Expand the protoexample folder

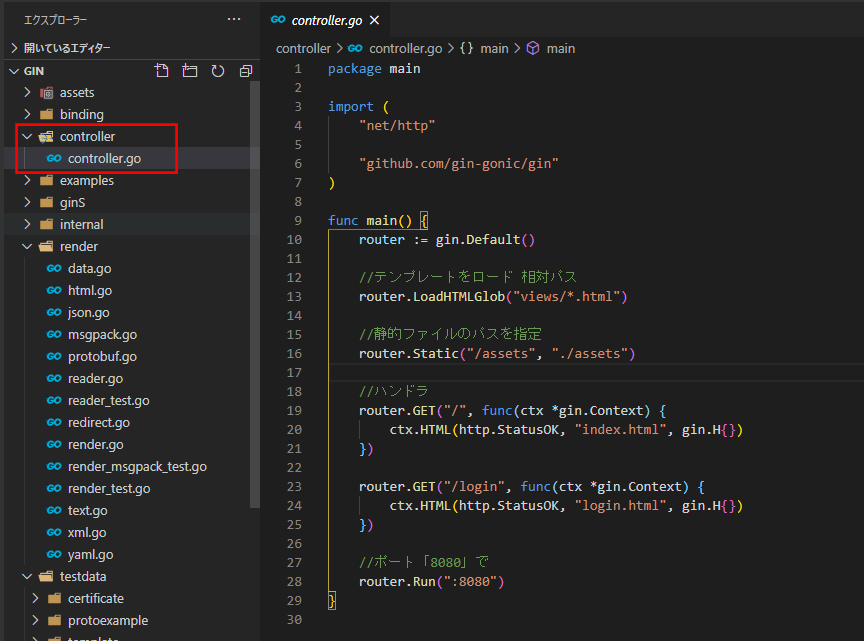[x=35, y=621]
